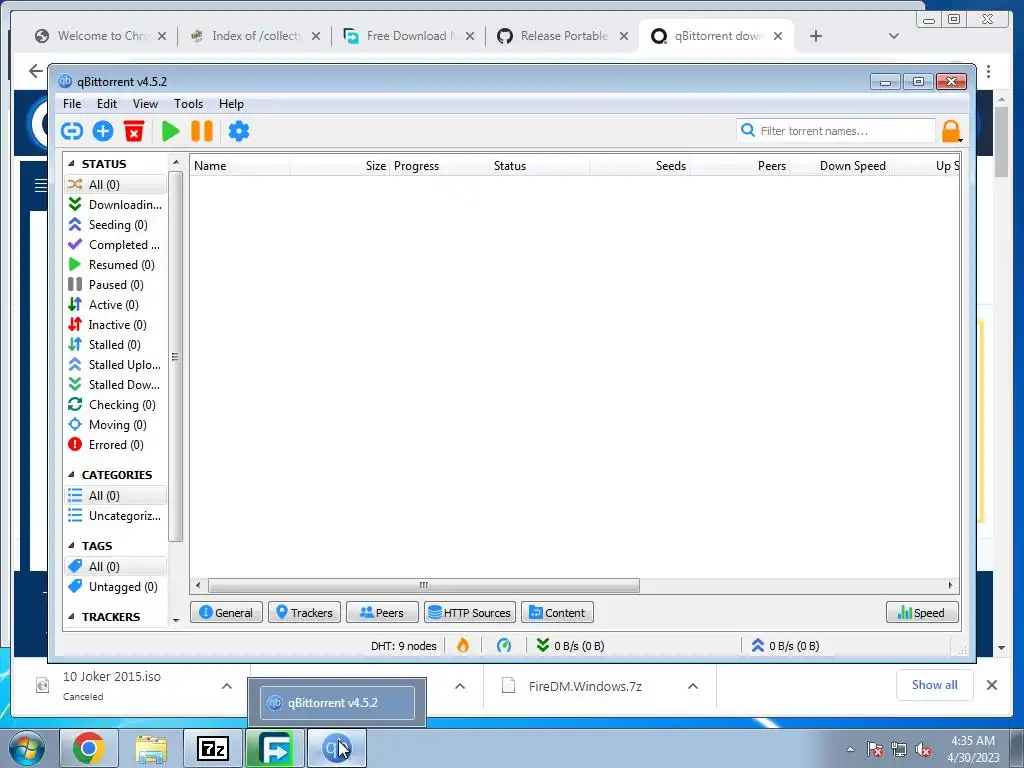Click horizontal scrollbar in torrent list
The height and width of the screenshot is (768, 1024).
[x=423, y=585]
